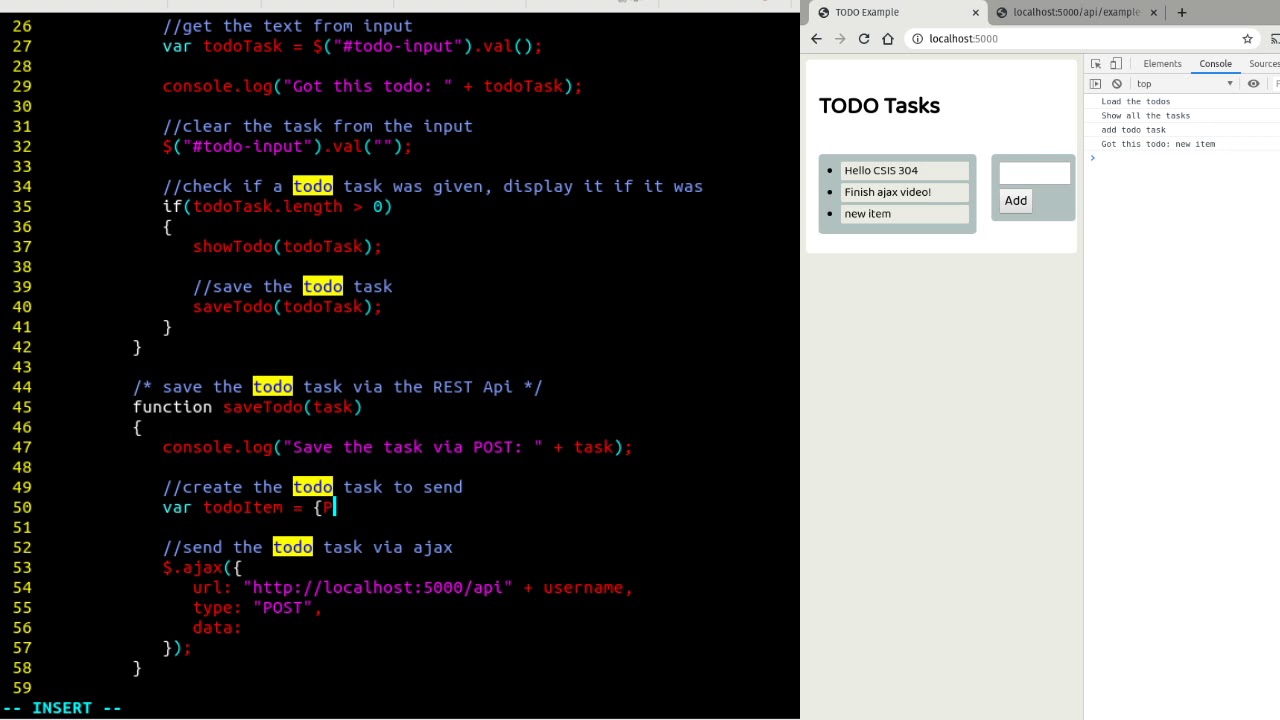Image resolution: width=1280 pixels, height=720 pixels.
Task: Click the 'var todoItem = {' line in editor
Action: click(250, 508)
